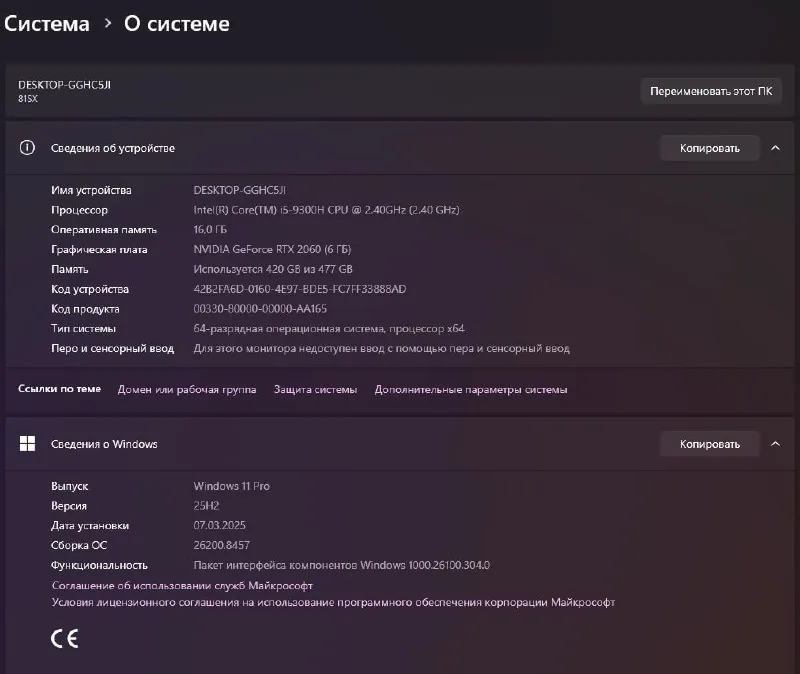Click the 64-разрядная операционная система value
This screenshot has width=800, height=674.
[x=329, y=329]
